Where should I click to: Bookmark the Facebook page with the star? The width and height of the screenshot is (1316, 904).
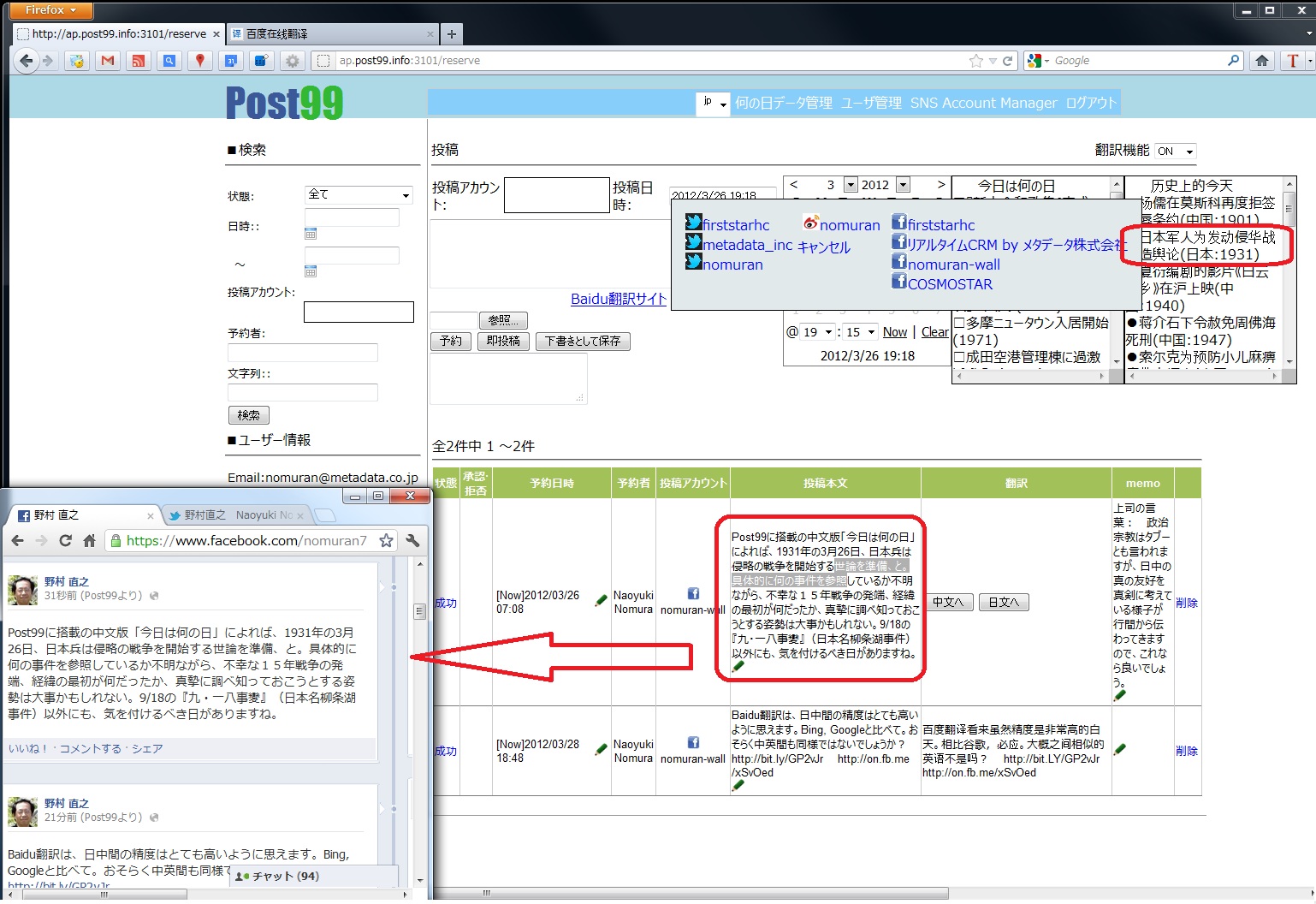pos(386,541)
